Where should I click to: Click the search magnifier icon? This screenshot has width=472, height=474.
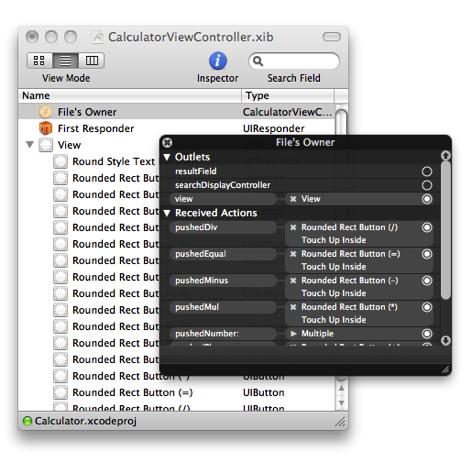tap(258, 61)
